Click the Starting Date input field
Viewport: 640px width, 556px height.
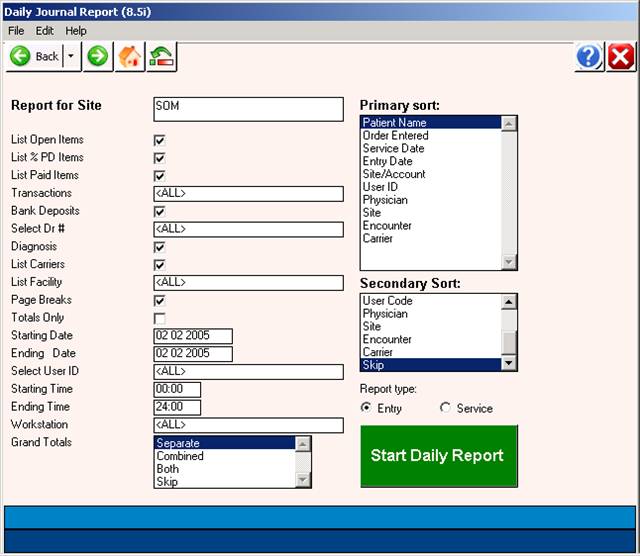click(193, 336)
